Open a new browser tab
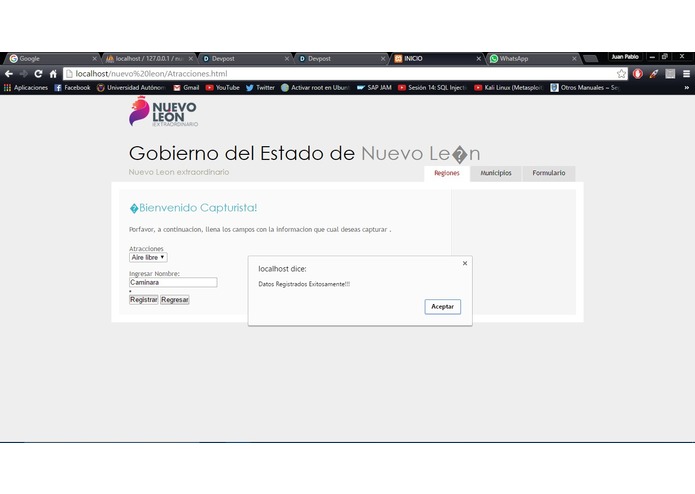Image resolution: width=695 pixels, height=494 pixels. (590, 58)
